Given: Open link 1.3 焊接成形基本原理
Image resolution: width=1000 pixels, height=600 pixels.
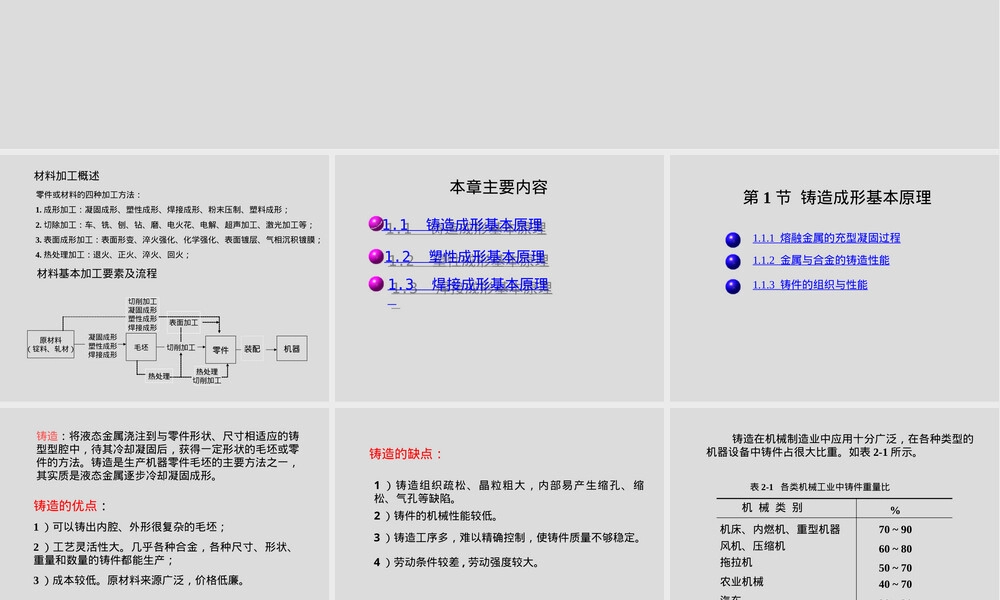Looking at the screenshot, I should 468,284.
